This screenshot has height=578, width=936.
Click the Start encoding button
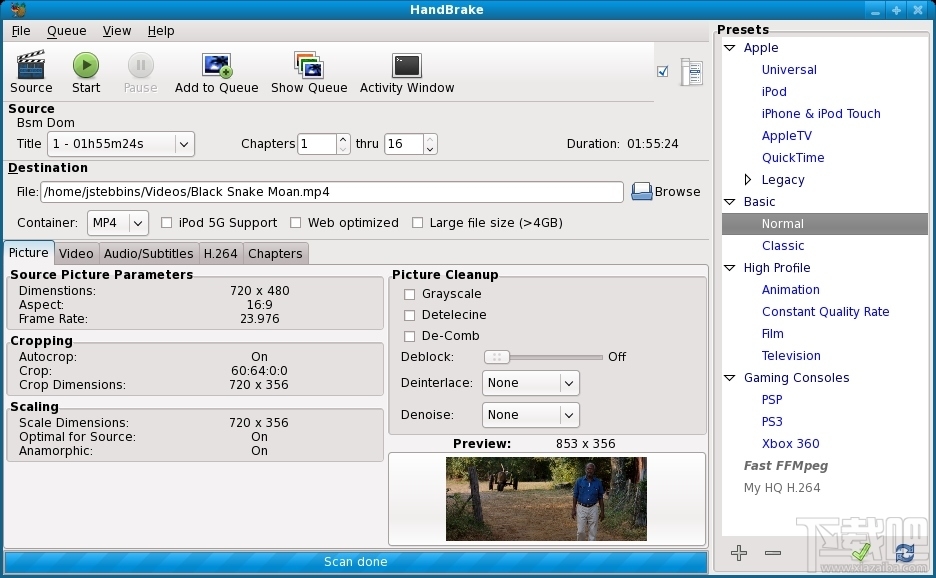click(x=85, y=70)
